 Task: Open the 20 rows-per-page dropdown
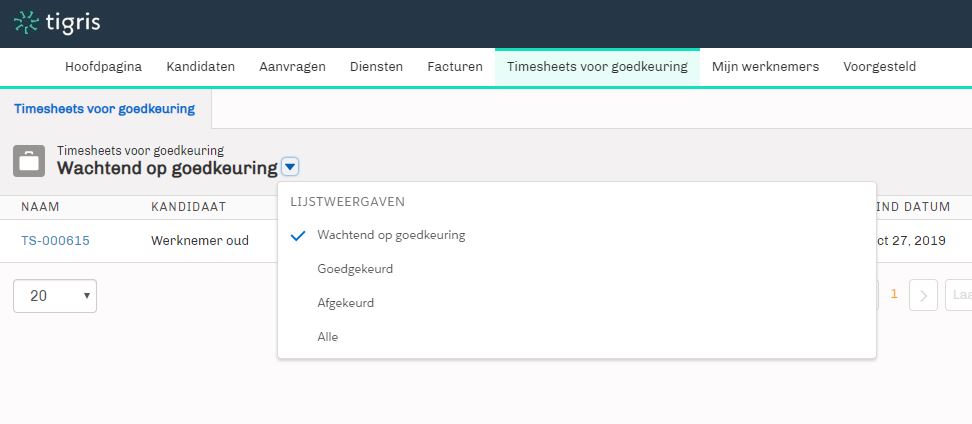pyautogui.click(x=55, y=296)
